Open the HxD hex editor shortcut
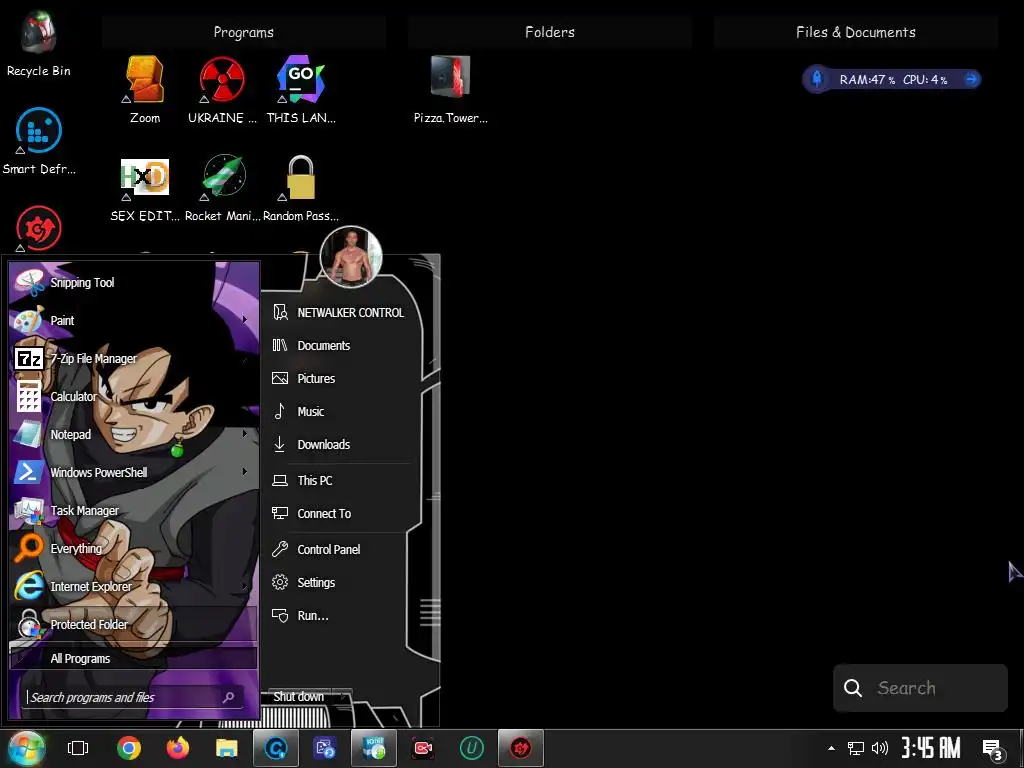 [x=145, y=188]
